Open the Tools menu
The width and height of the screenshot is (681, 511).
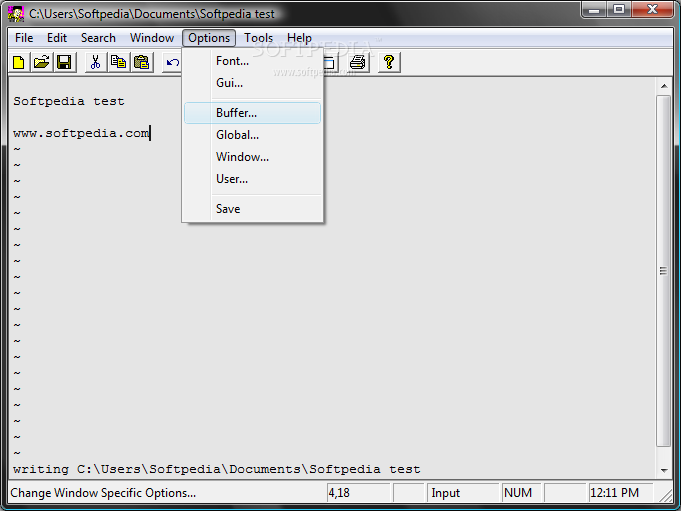[x=258, y=38]
